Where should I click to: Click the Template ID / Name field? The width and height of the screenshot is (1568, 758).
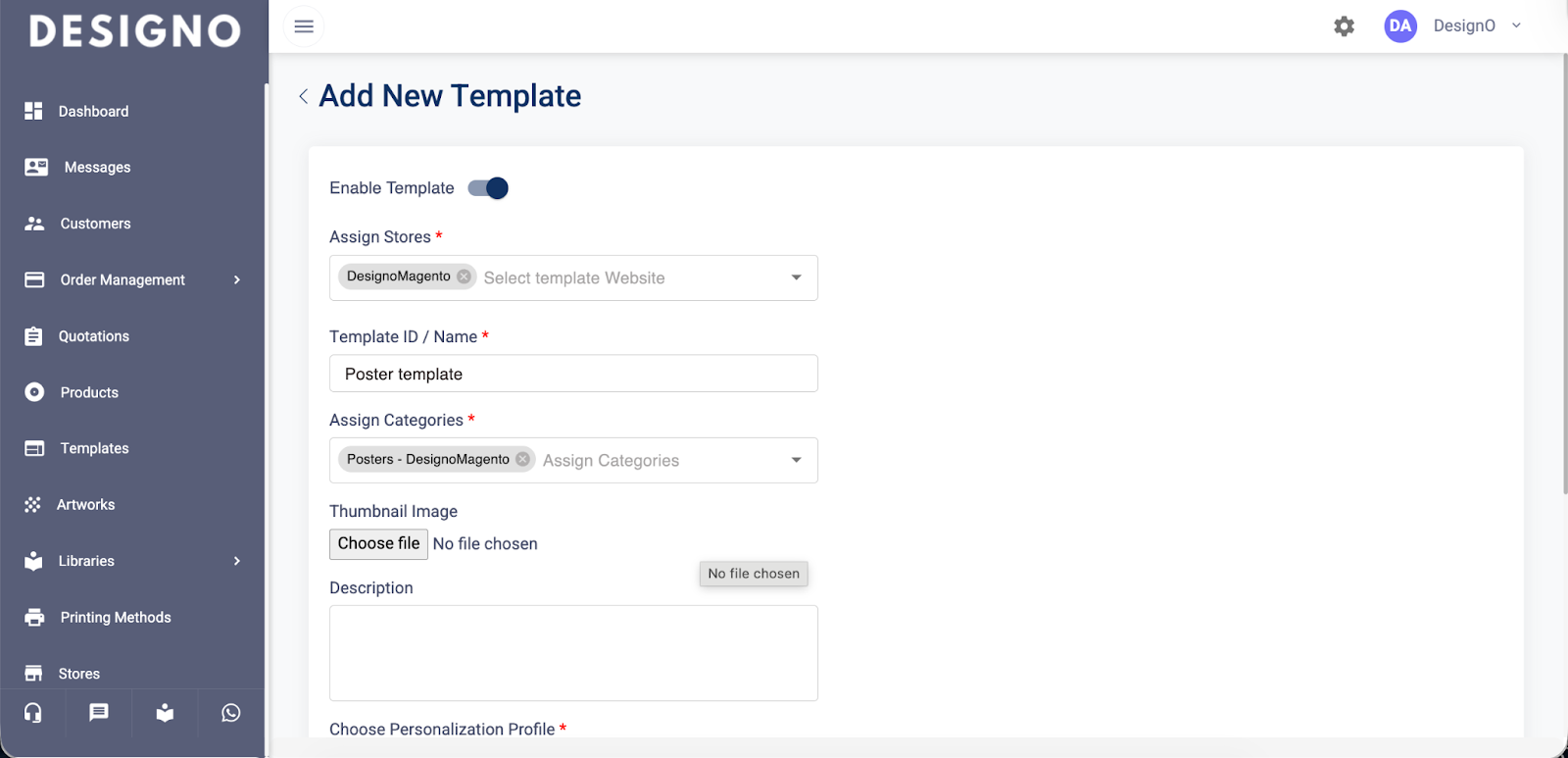[573, 374]
